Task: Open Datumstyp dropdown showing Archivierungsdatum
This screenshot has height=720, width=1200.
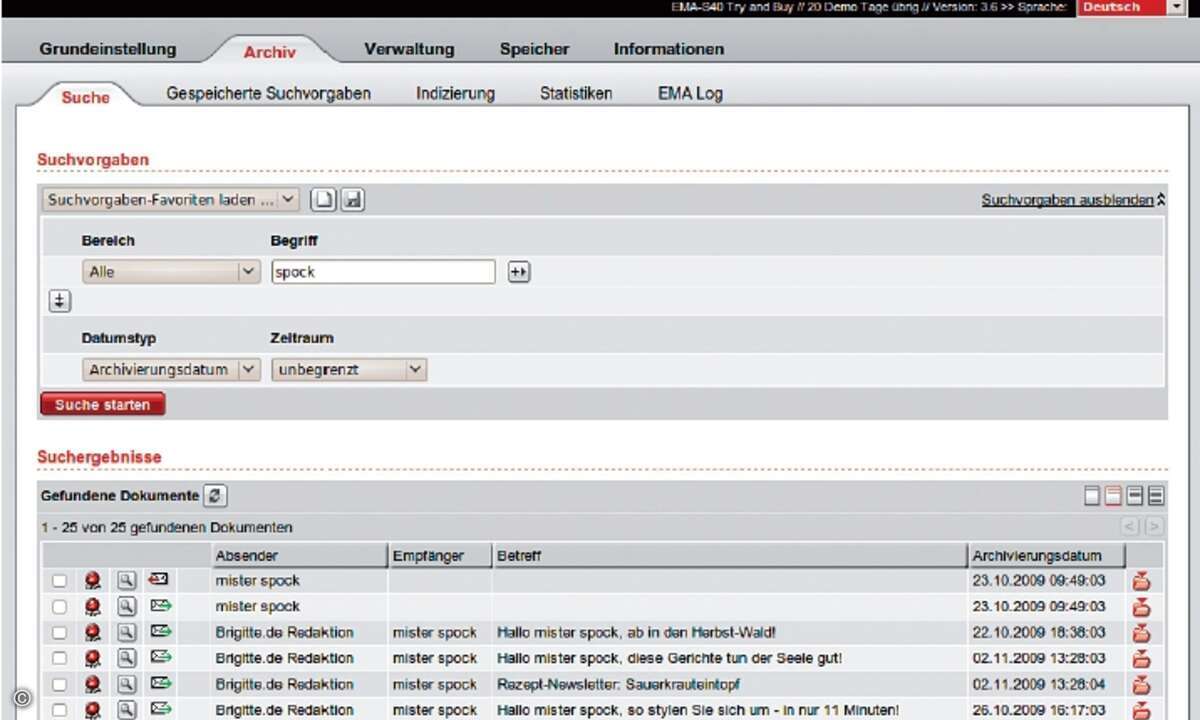Action: (171, 370)
